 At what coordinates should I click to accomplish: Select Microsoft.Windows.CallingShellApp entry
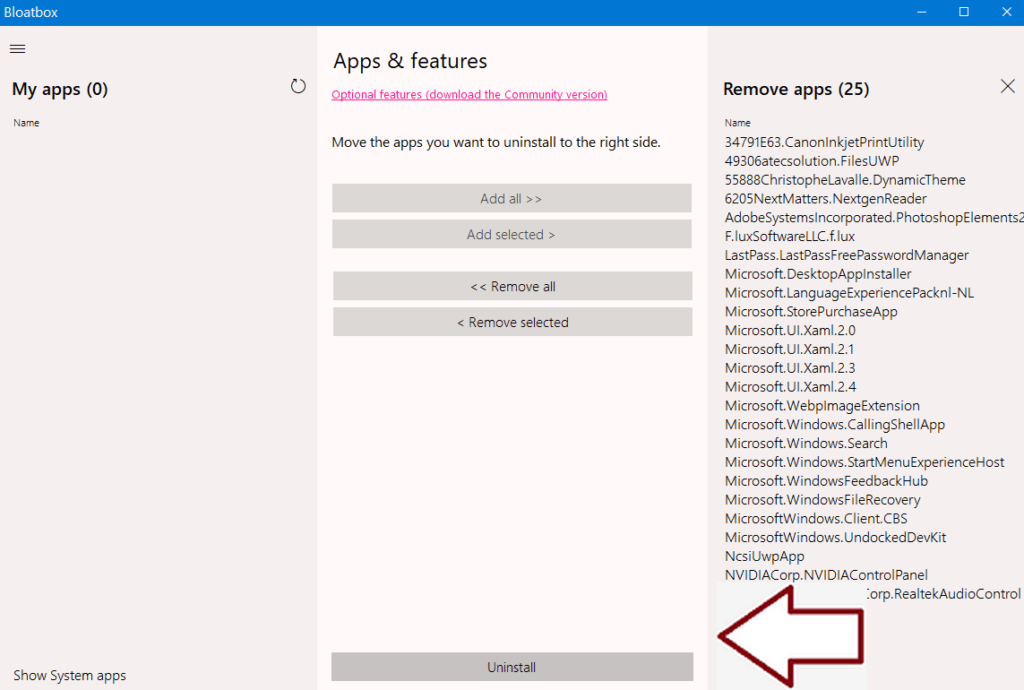tap(835, 425)
